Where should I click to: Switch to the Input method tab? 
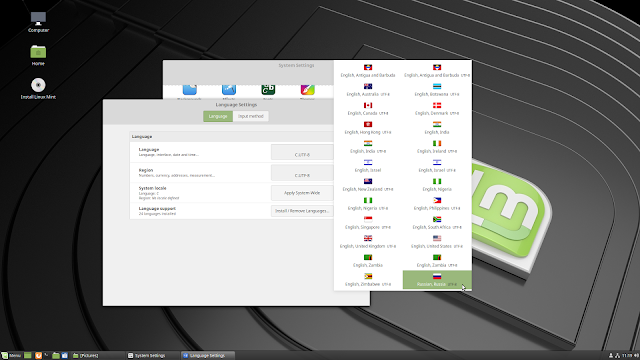251,116
